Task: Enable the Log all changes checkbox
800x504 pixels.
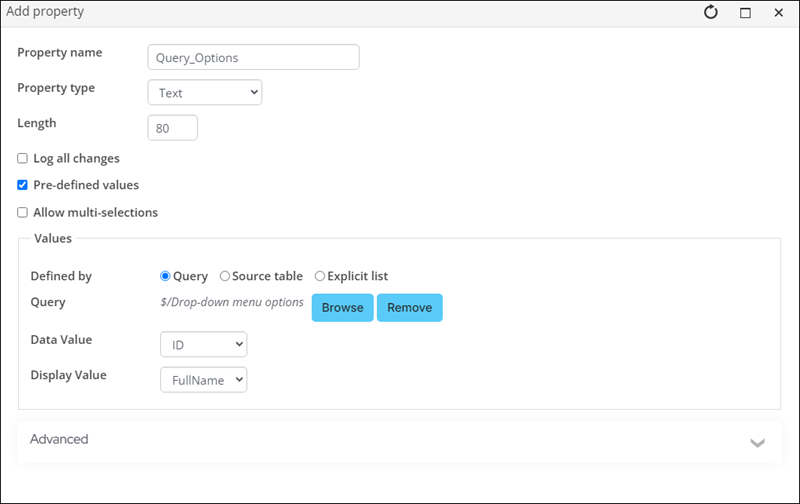Action: point(23,158)
